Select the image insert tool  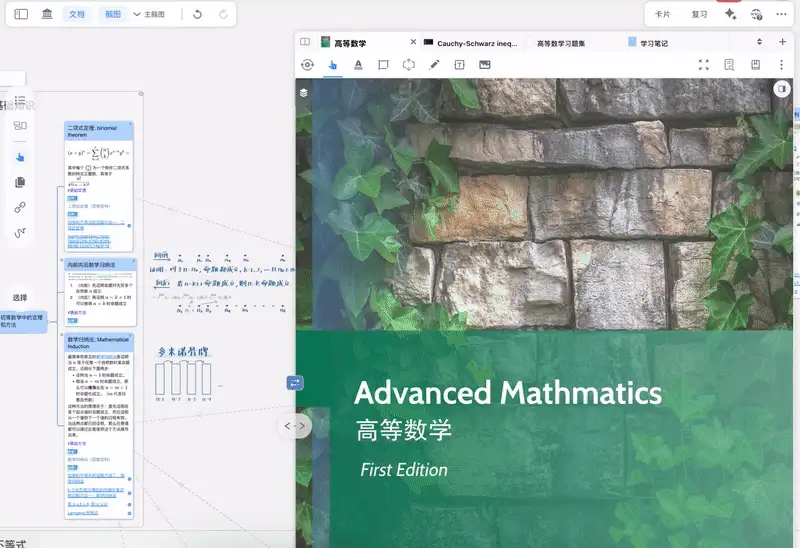(485, 65)
